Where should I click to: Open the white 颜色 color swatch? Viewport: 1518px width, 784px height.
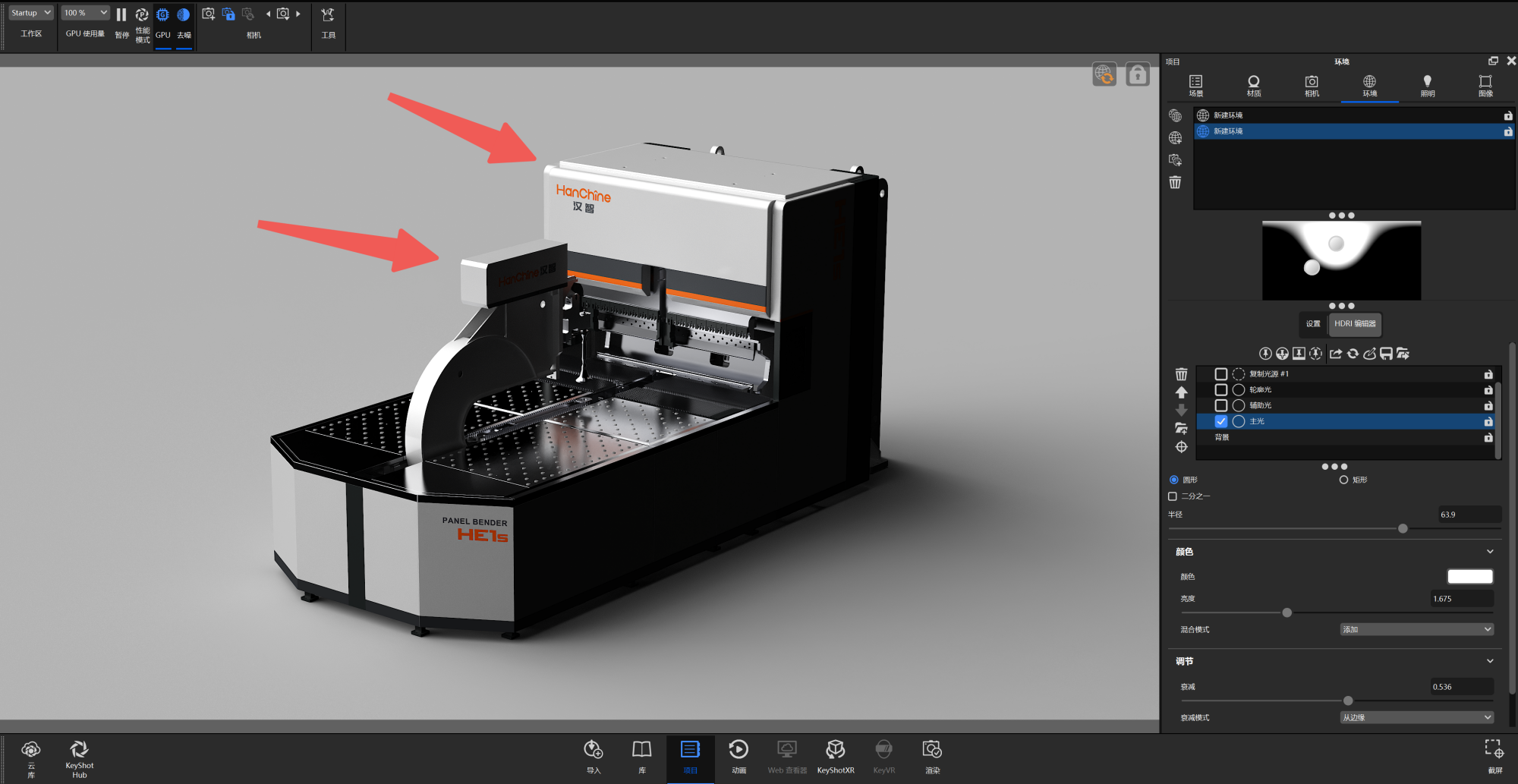click(x=1469, y=577)
